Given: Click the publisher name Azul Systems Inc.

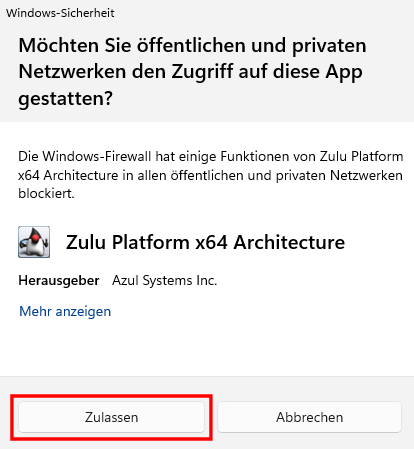Looking at the screenshot, I should tap(165, 280).
